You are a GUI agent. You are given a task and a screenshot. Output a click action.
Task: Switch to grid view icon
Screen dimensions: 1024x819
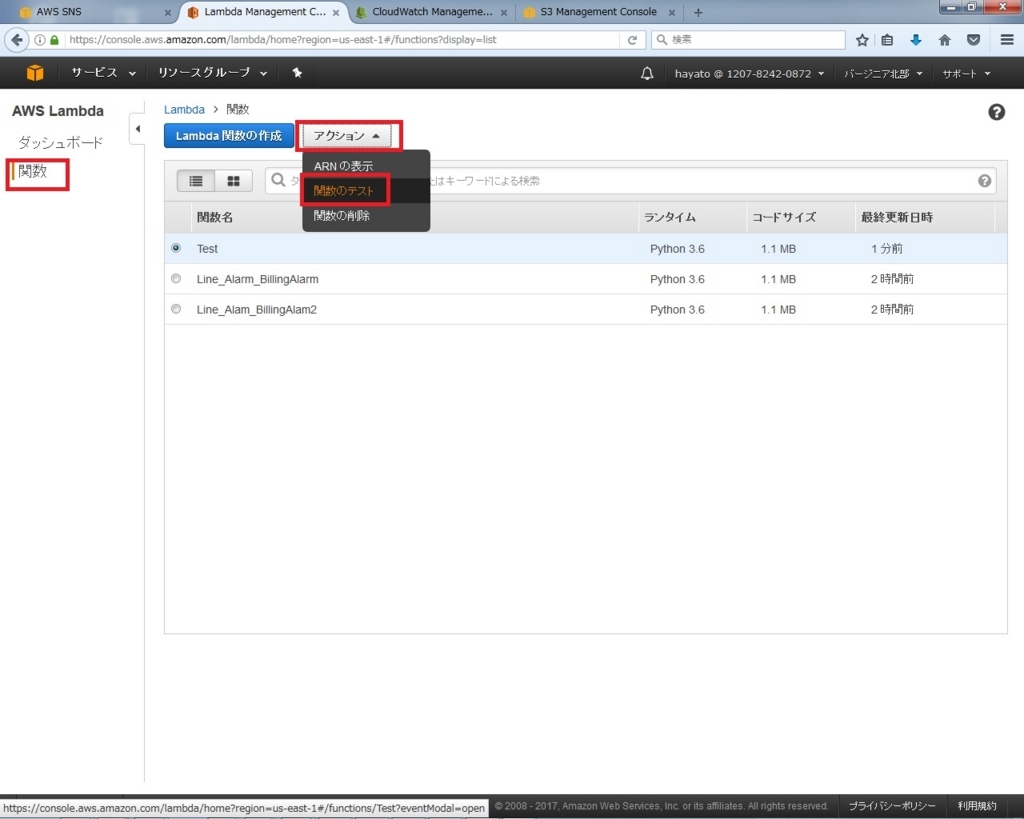(x=233, y=181)
